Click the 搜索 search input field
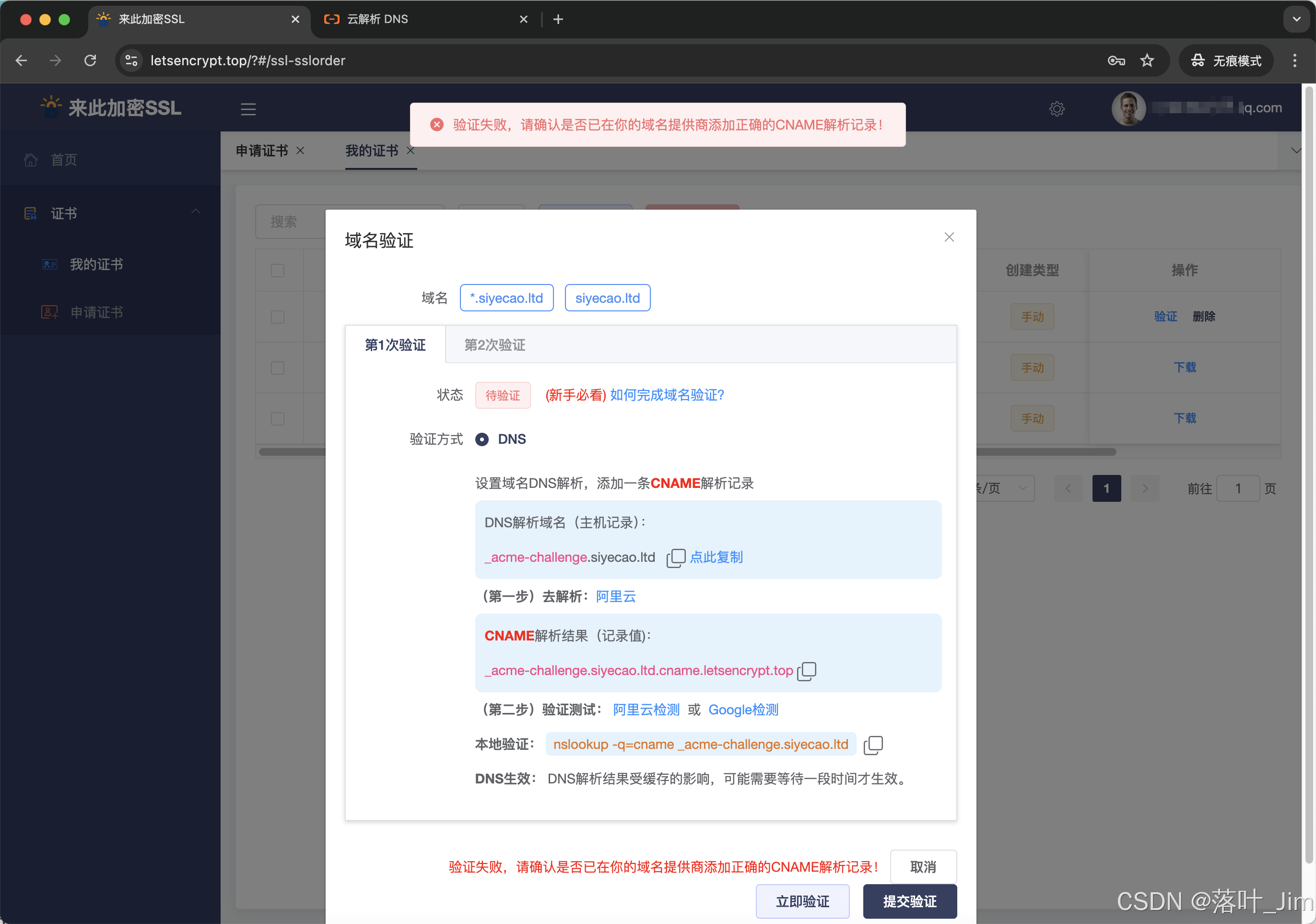Viewport: 1316px width, 924px height. (x=350, y=222)
